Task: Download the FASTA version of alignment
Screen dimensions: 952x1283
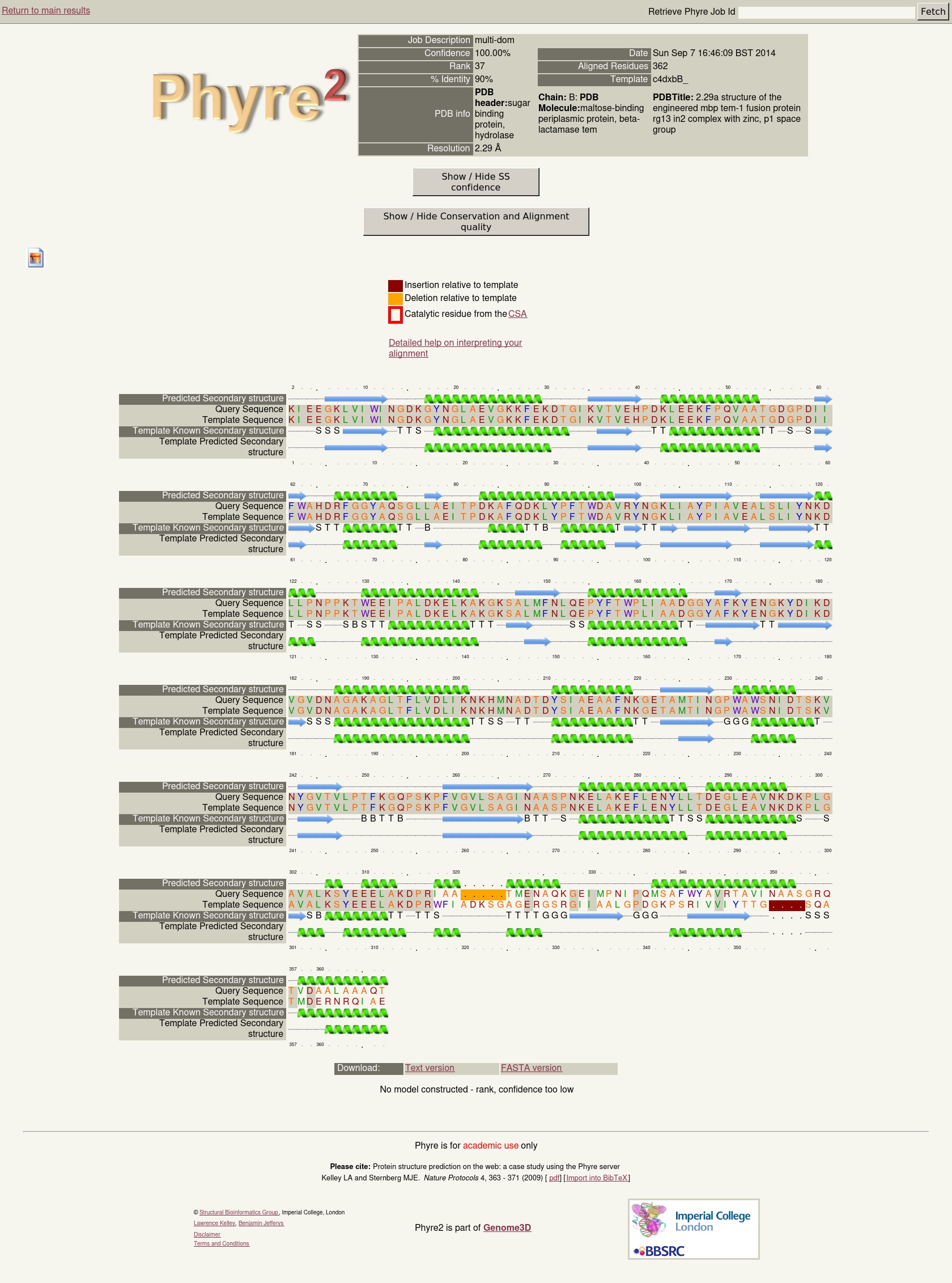Action: tap(531, 1068)
